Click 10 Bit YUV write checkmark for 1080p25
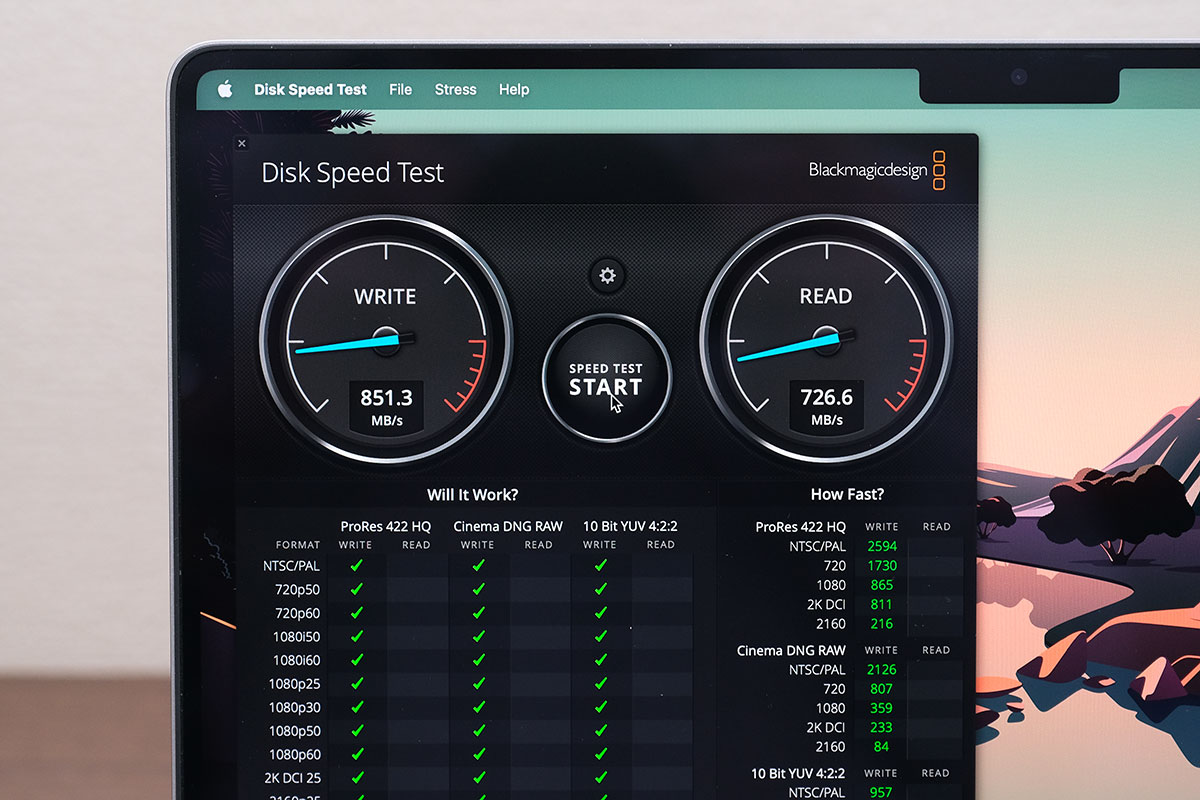 [600, 684]
